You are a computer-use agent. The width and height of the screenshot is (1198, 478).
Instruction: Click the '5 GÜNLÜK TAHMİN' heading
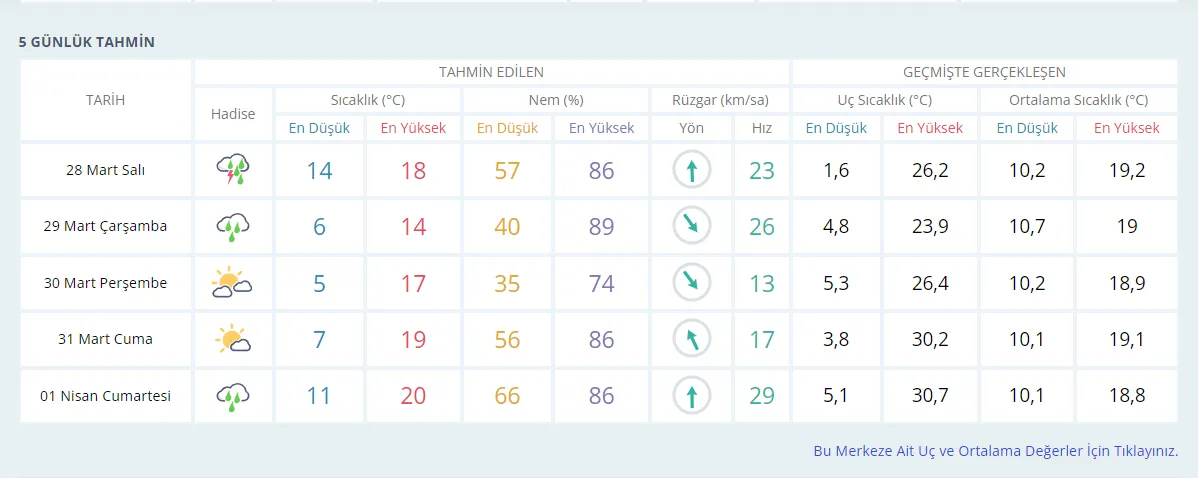pos(86,42)
